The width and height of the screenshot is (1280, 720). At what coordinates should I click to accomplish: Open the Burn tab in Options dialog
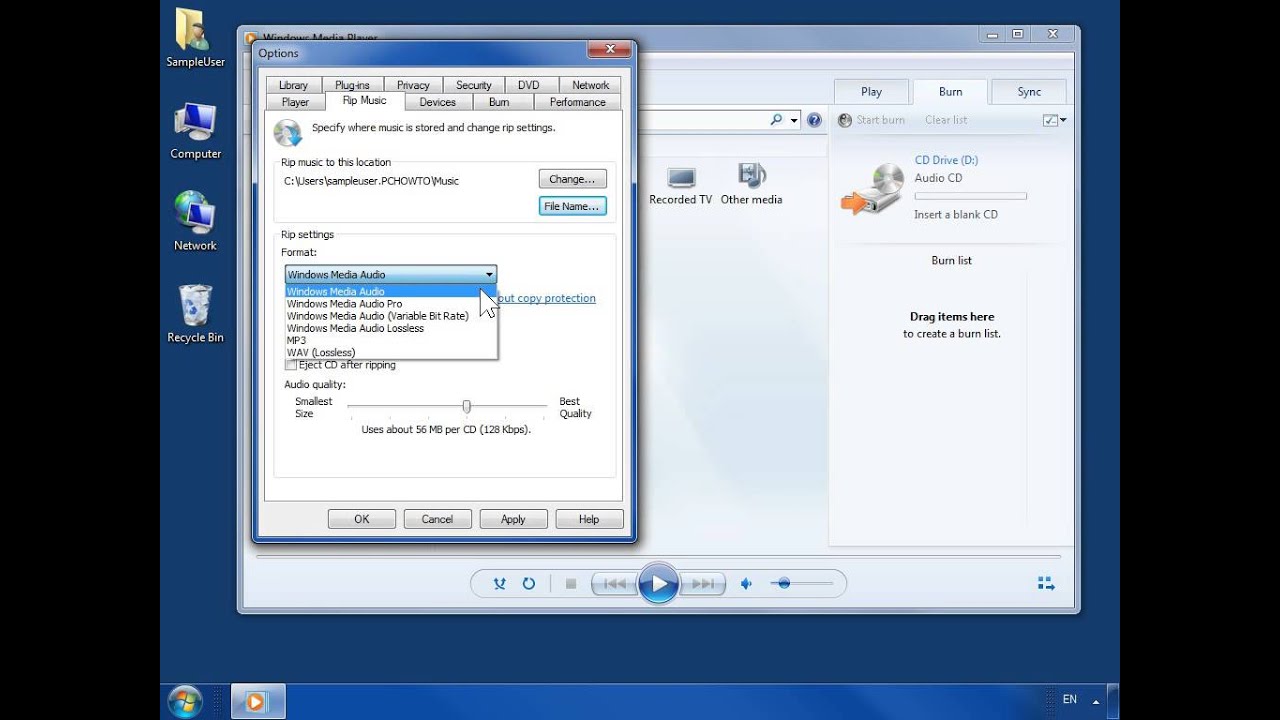coord(499,102)
